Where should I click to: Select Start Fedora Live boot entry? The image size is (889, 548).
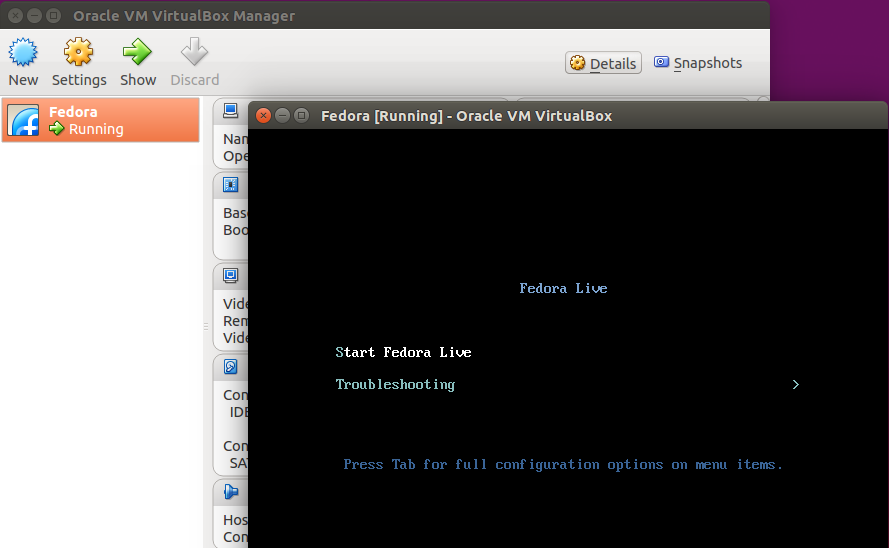[403, 352]
